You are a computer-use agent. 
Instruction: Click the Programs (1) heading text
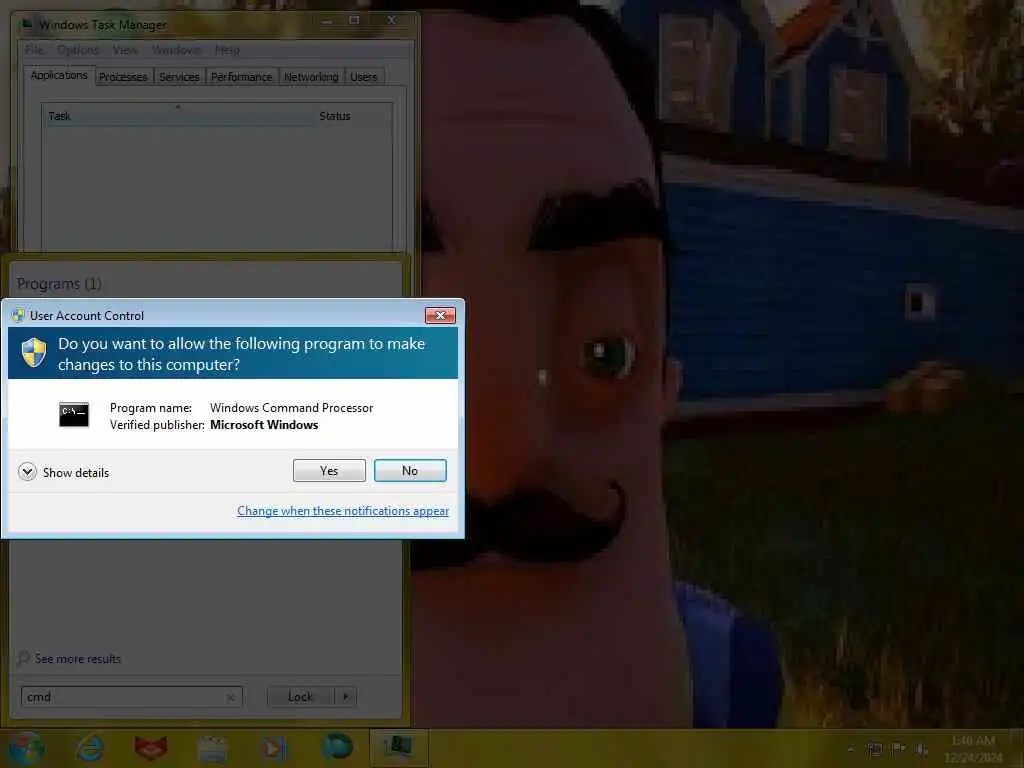coord(59,283)
